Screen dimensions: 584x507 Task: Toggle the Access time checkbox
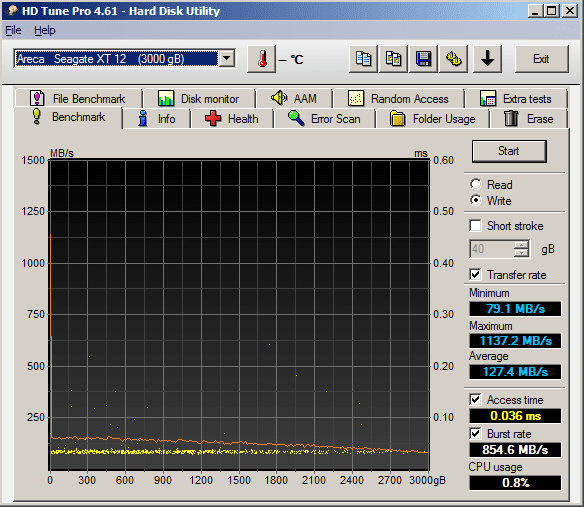tap(475, 399)
